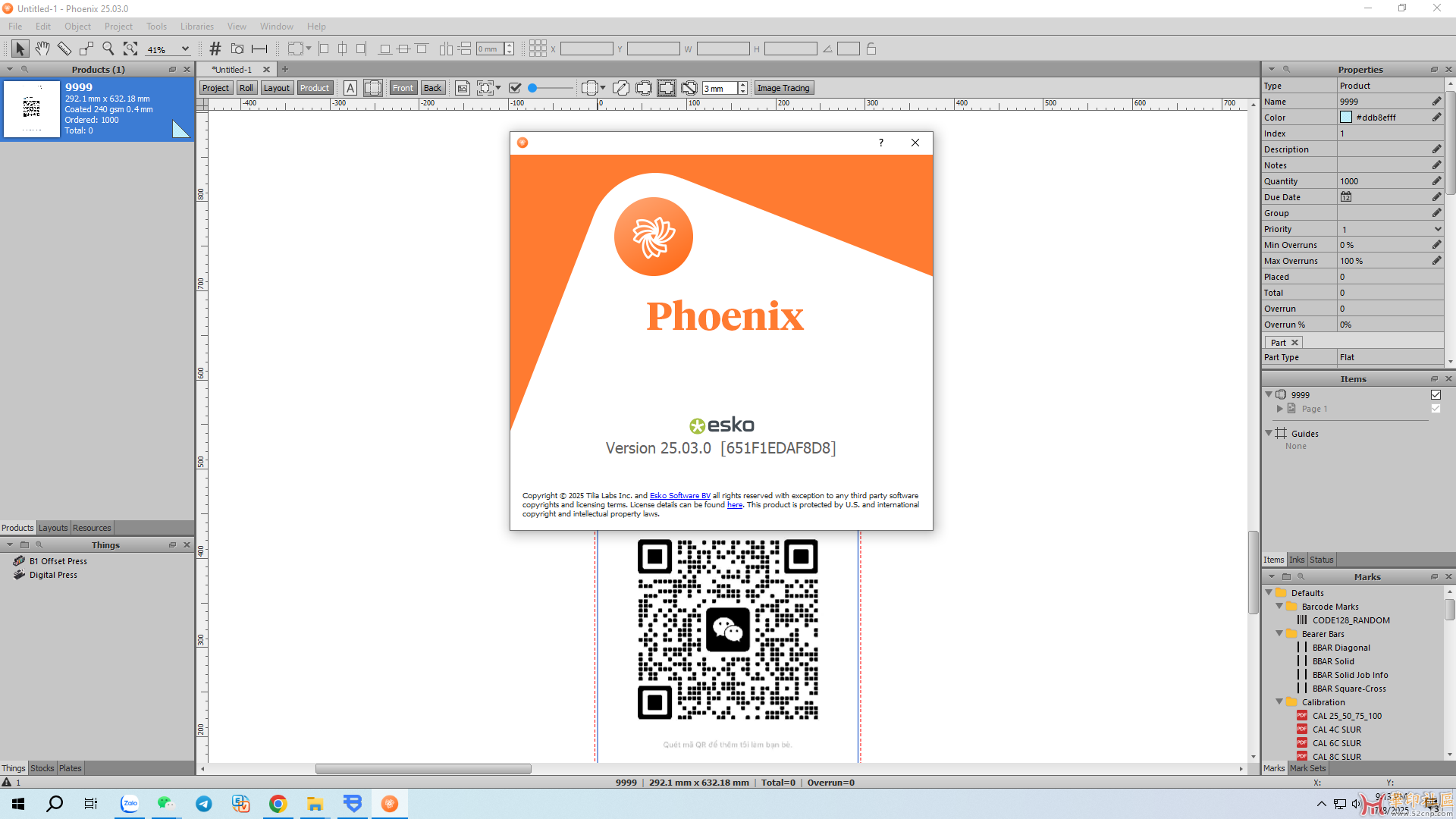Click the image placeholder icon in view bar
1456x819 pixels.
point(463,88)
